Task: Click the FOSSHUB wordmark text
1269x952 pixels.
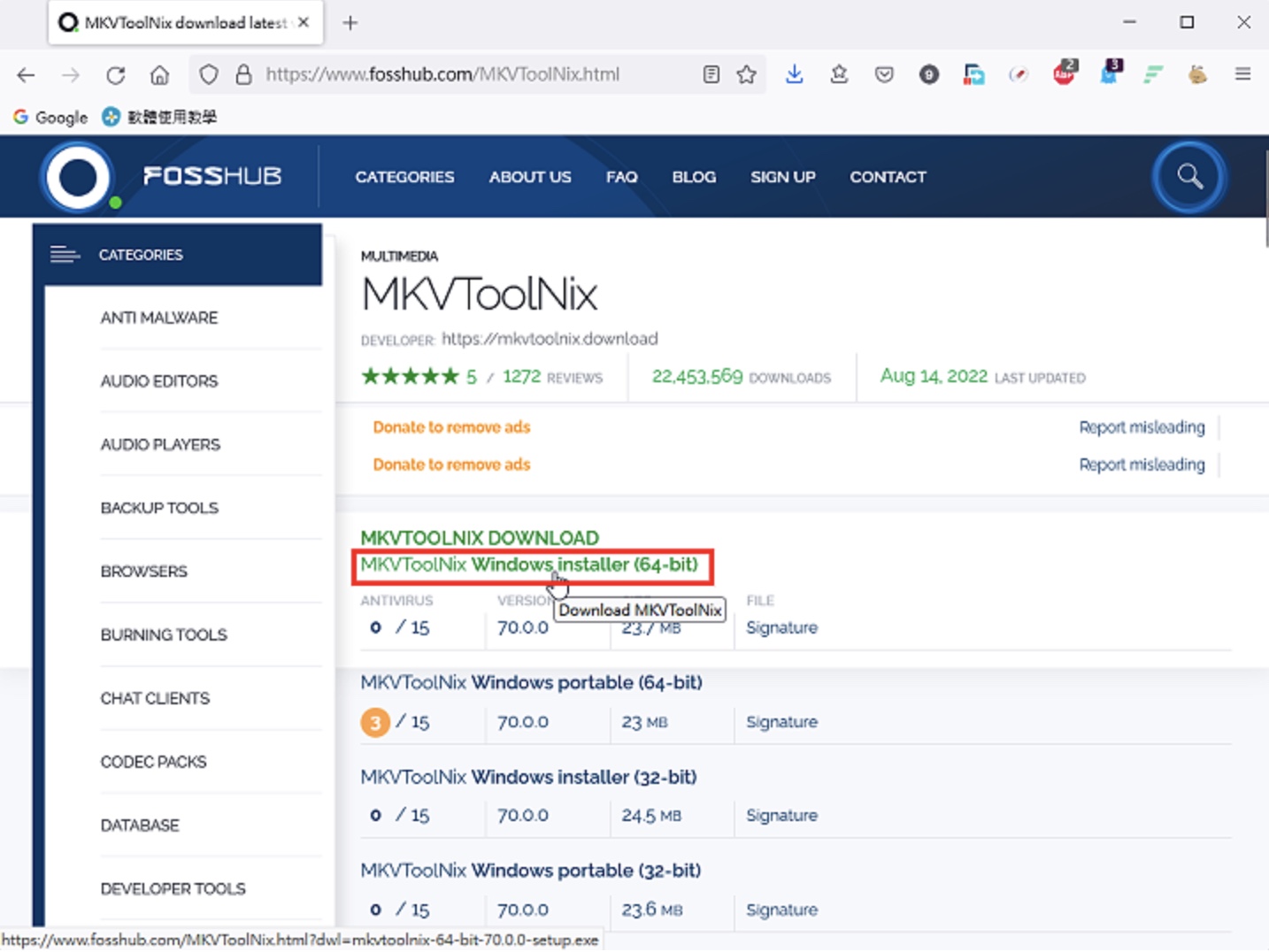Action: coord(212,176)
